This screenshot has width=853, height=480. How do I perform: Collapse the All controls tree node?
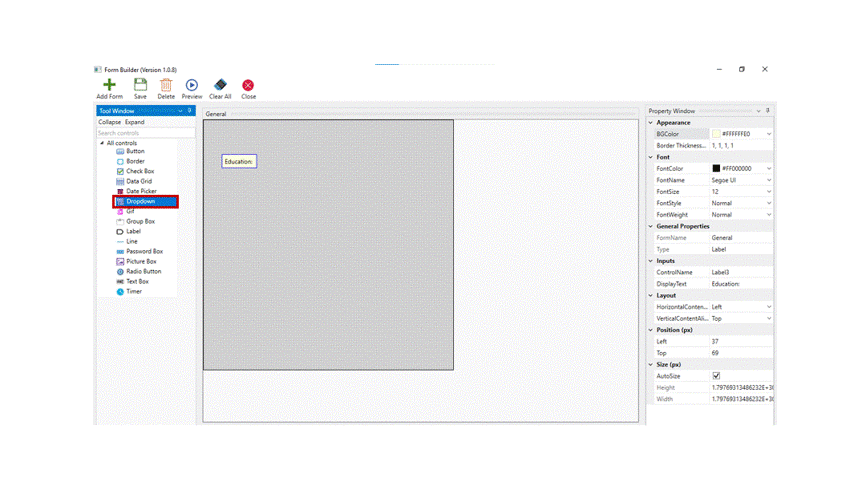pyautogui.click(x=102, y=143)
